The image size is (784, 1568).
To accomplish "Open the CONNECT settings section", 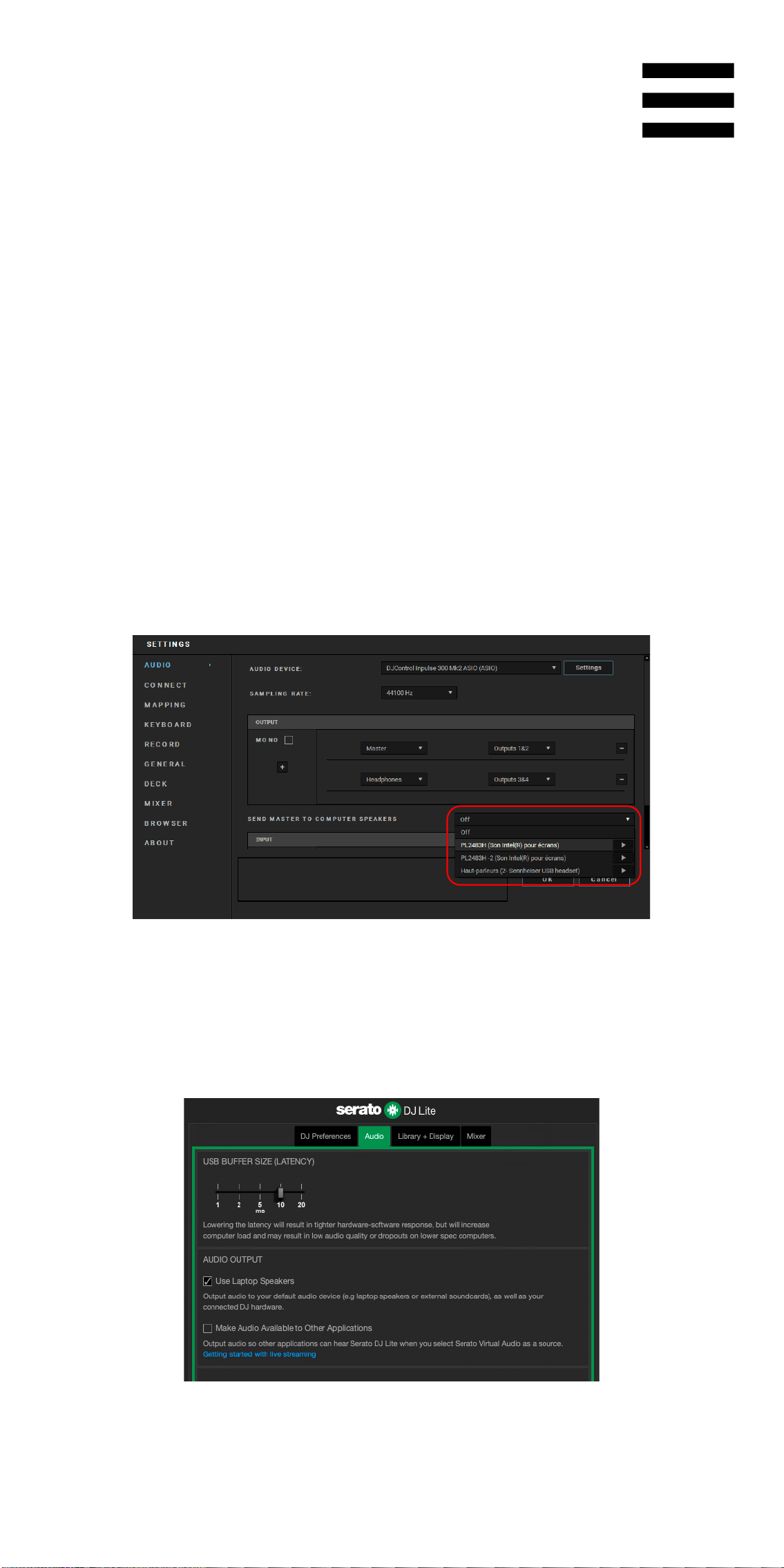I will coord(166,686).
